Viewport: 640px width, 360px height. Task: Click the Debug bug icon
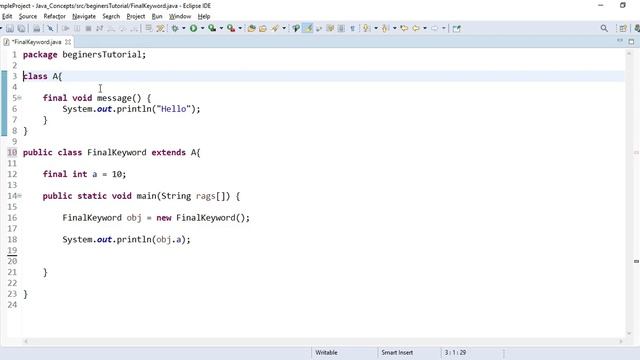[175, 29]
